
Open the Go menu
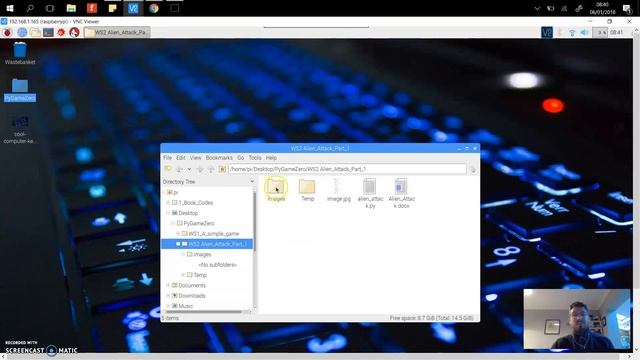point(241,158)
